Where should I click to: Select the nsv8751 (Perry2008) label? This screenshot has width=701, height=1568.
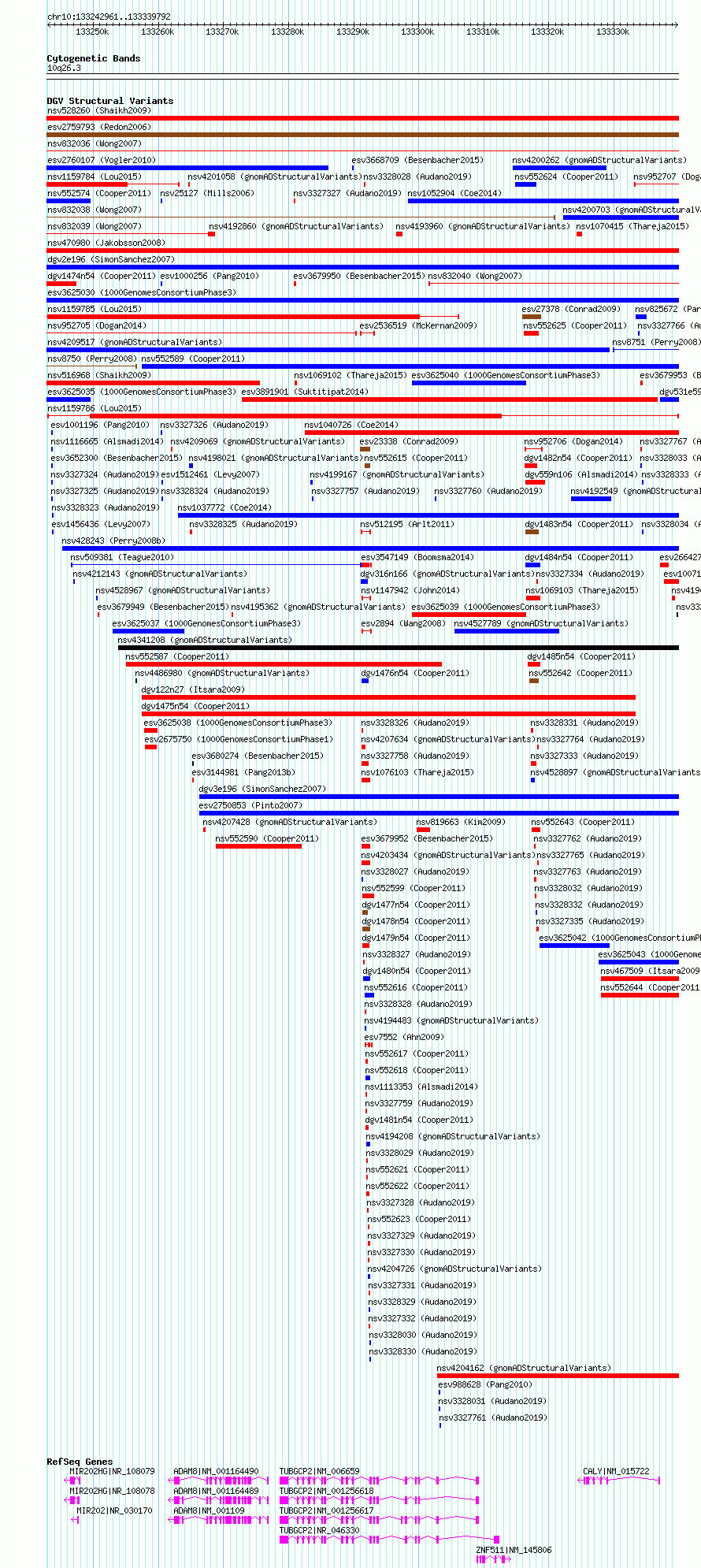(656, 342)
